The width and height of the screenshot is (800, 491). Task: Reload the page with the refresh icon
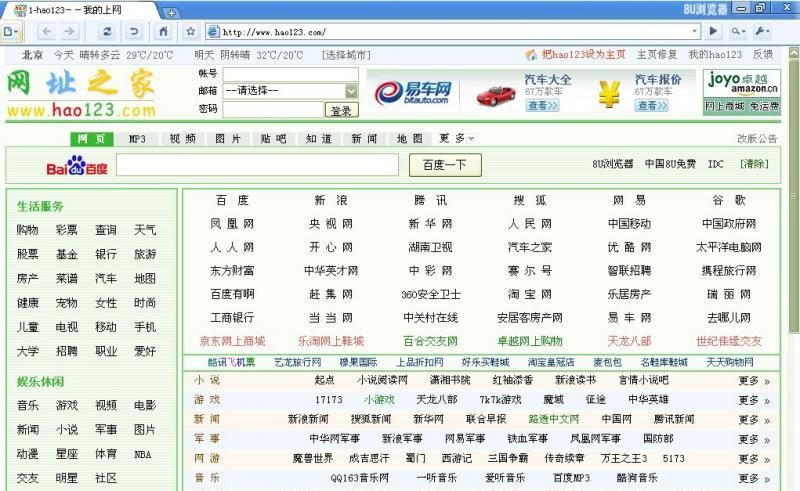click(107, 32)
